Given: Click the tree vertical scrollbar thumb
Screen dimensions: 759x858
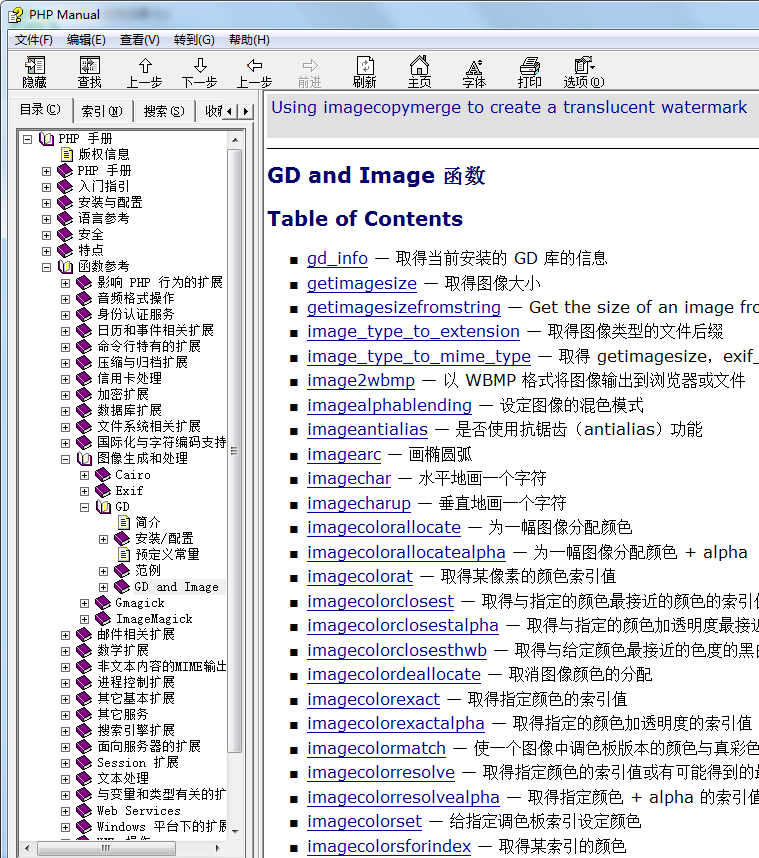Looking at the screenshot, I should click(x=235, y=450).
